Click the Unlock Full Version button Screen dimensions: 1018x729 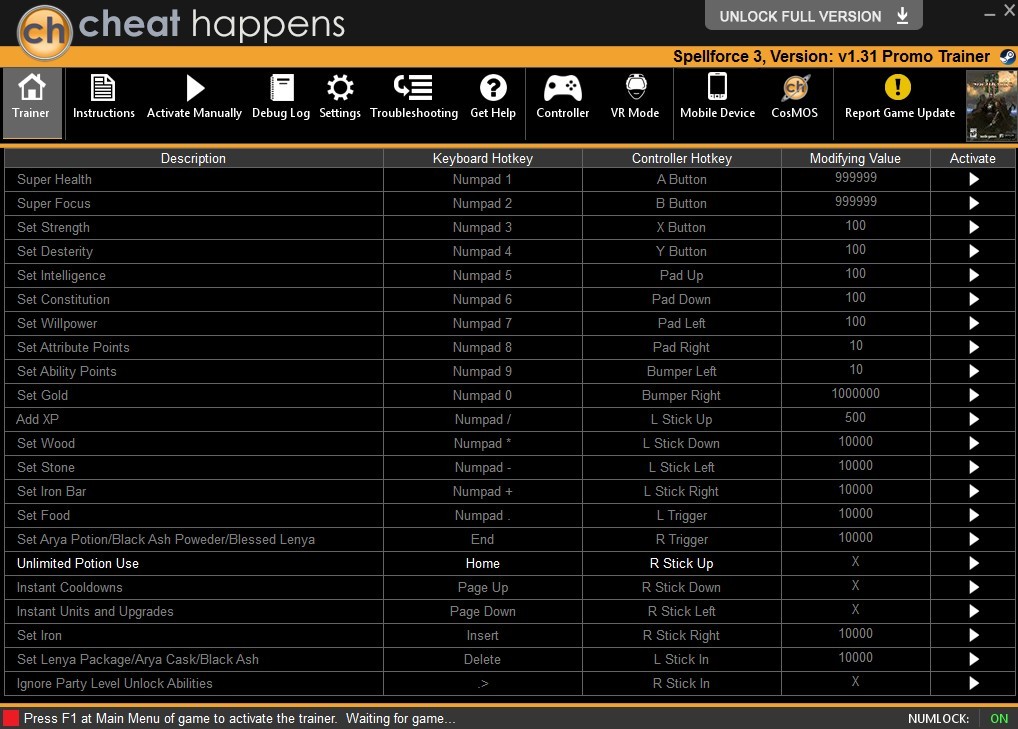click(813, 16)
